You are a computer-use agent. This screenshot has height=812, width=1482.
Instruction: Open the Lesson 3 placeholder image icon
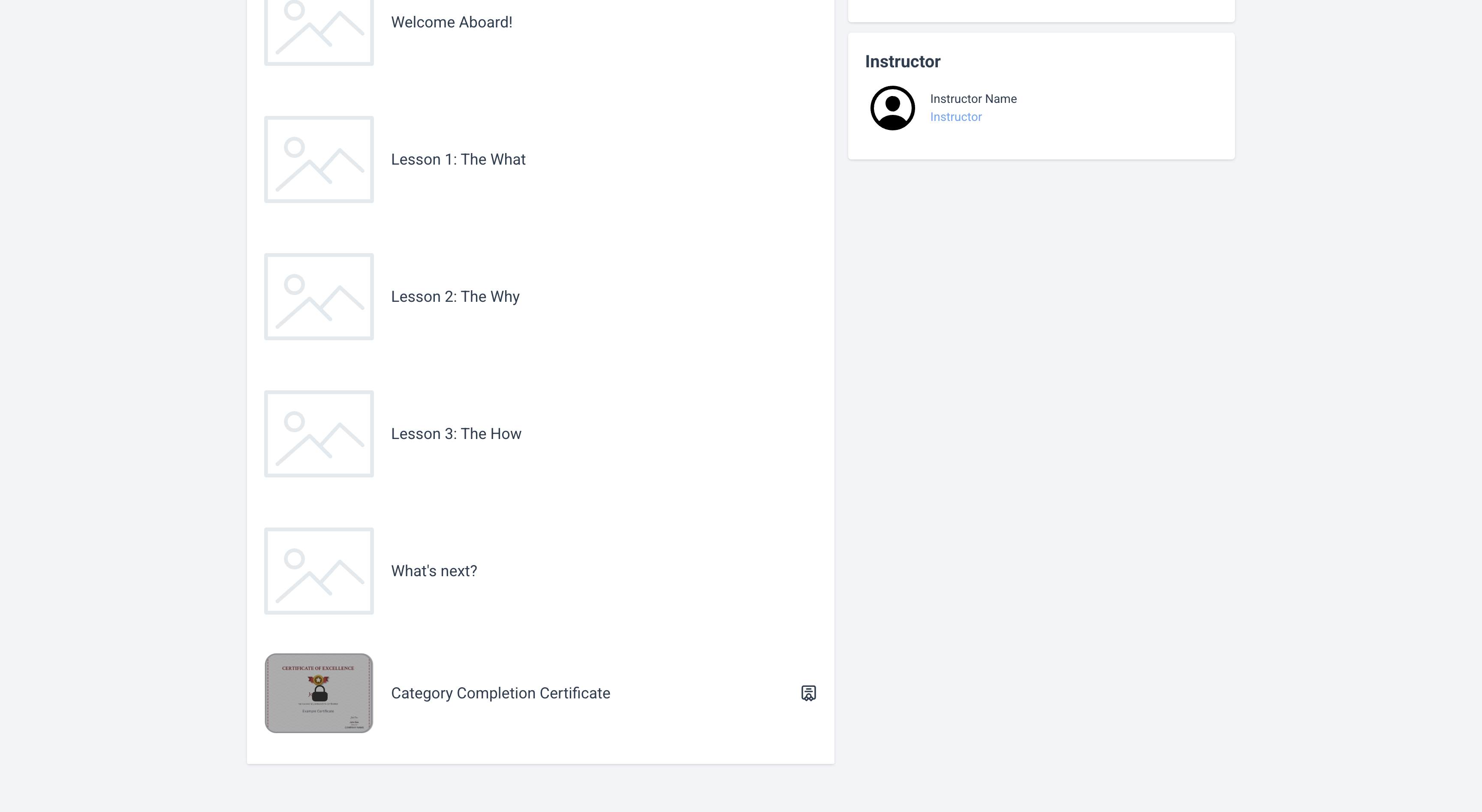(x=319, y=433)
